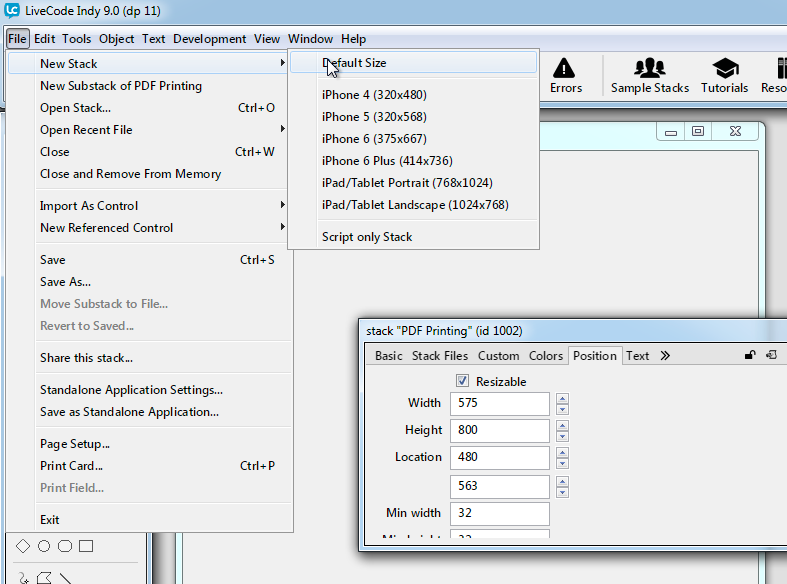Open the Development menu
This screenshot has height=584, width=787.
pyautogui.click(x=209, y=39)
